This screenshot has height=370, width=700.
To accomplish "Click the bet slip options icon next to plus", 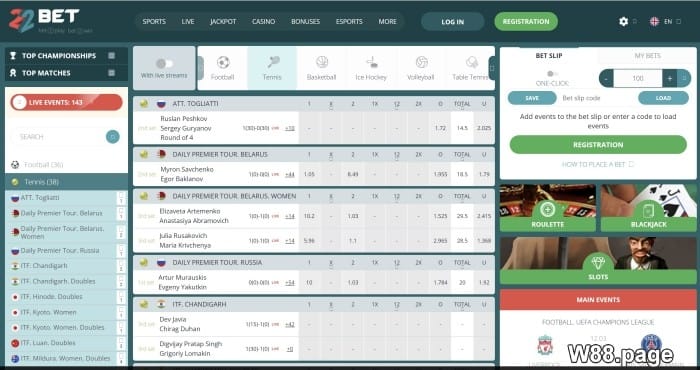I will click(x=684, y=79).
